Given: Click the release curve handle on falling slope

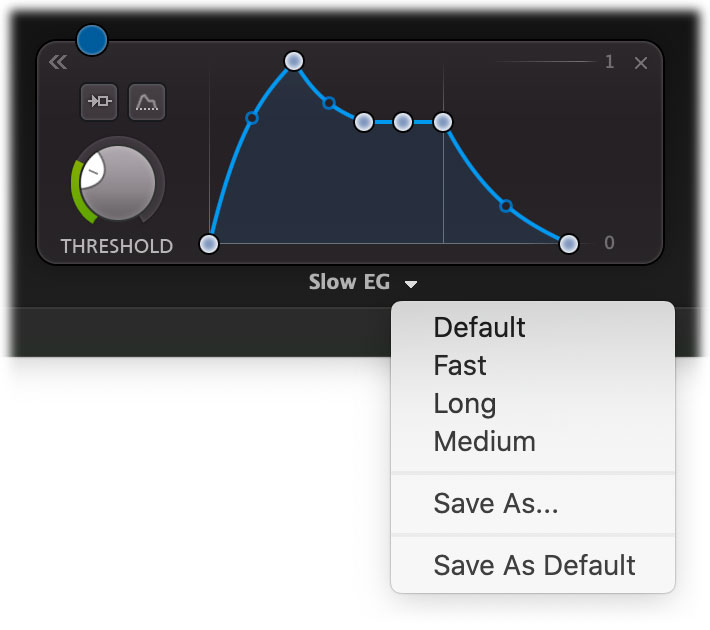Looking at the screenshot, I should click(x=506, y=206).
